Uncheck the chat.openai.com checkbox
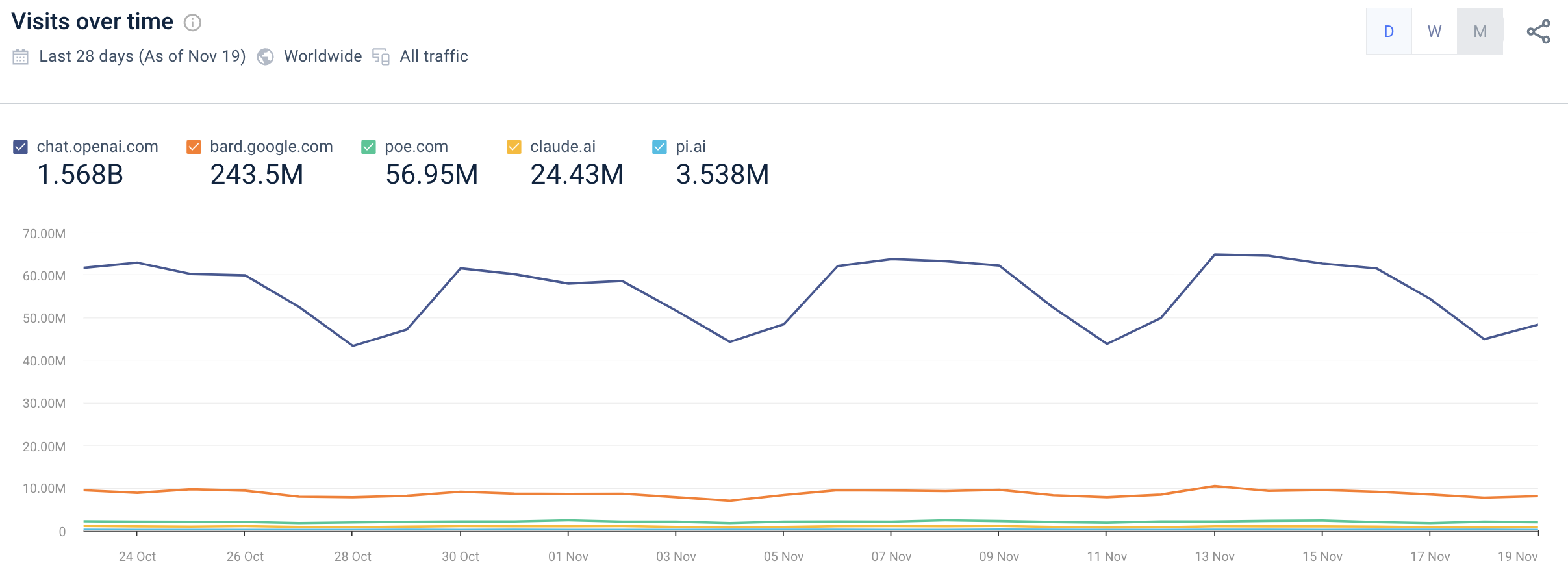 [x=21, y=147]
